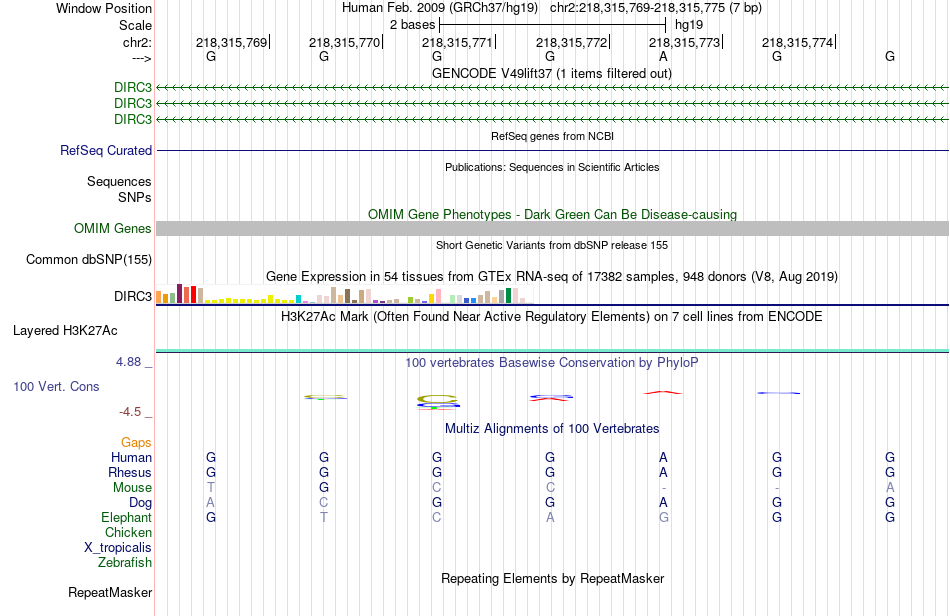
Task: Click the C base in the Dog row
Action: point(324,503)
